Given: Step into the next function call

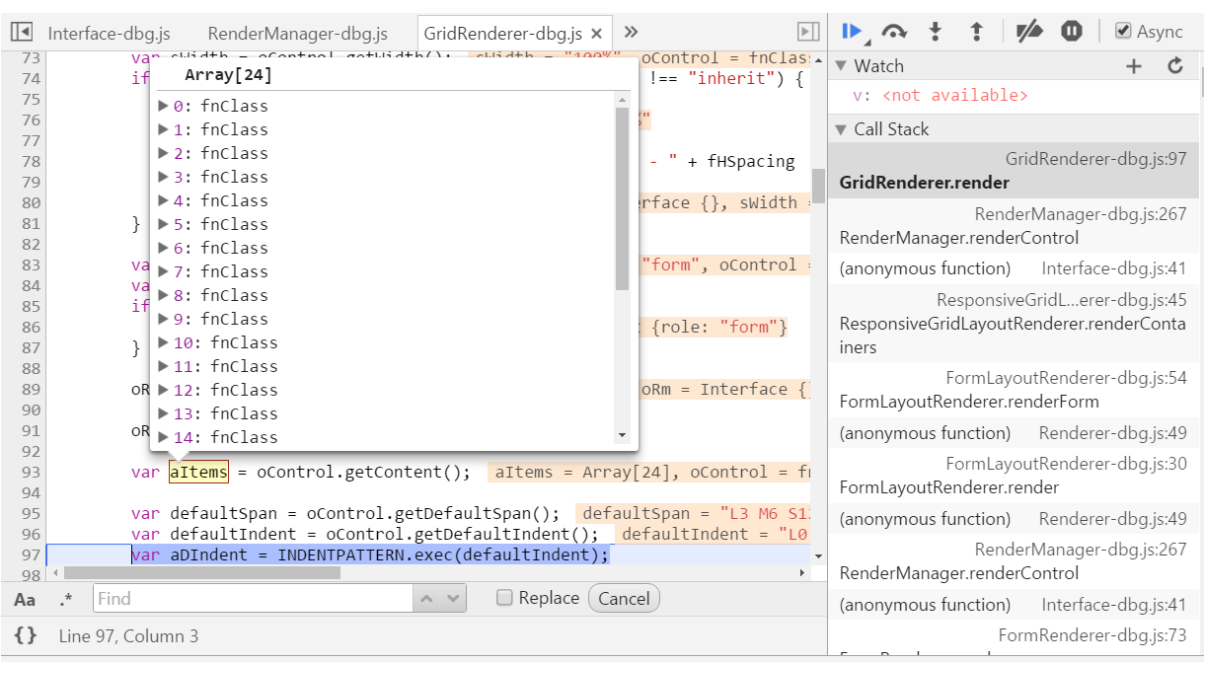Looking at the screenshot, I should pos(935,31).
